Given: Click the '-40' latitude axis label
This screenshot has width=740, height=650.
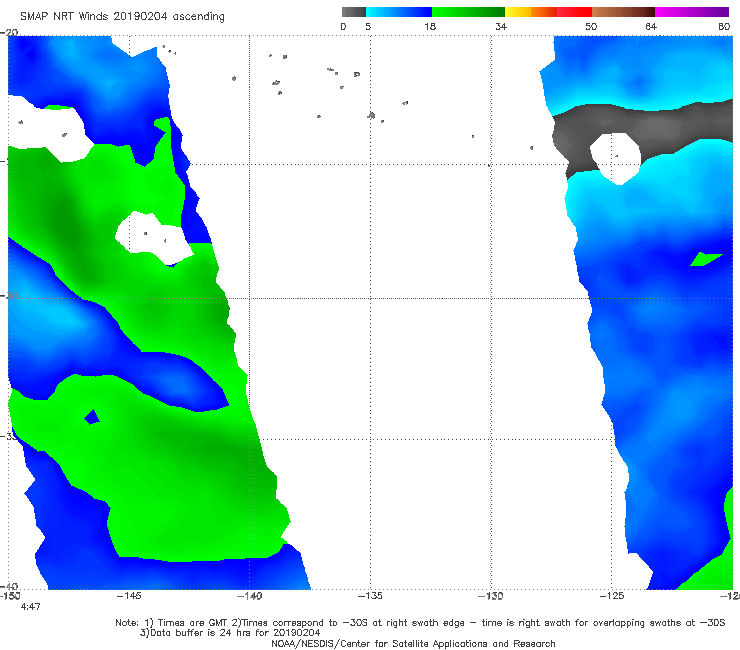Looking at the screenshot, I should click(x=9, y=586).
